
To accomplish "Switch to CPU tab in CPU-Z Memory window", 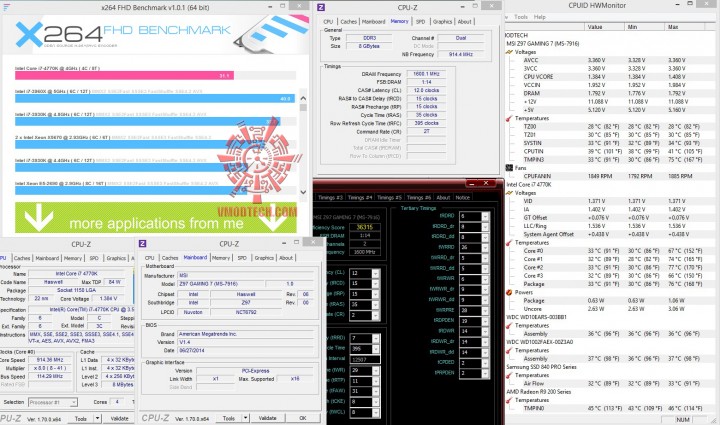I will click(x=328, y=22).
